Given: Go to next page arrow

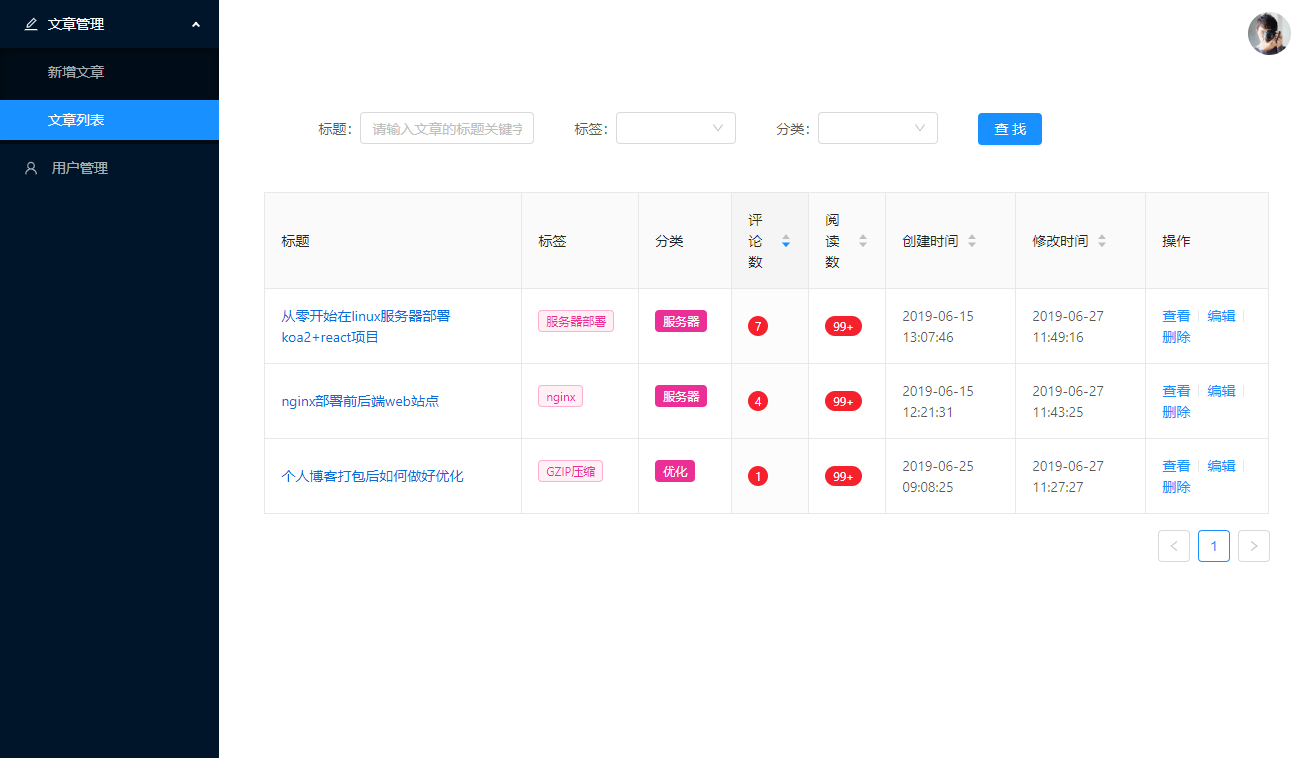Looking at the screenshot, I should [x=1254, y=546].
